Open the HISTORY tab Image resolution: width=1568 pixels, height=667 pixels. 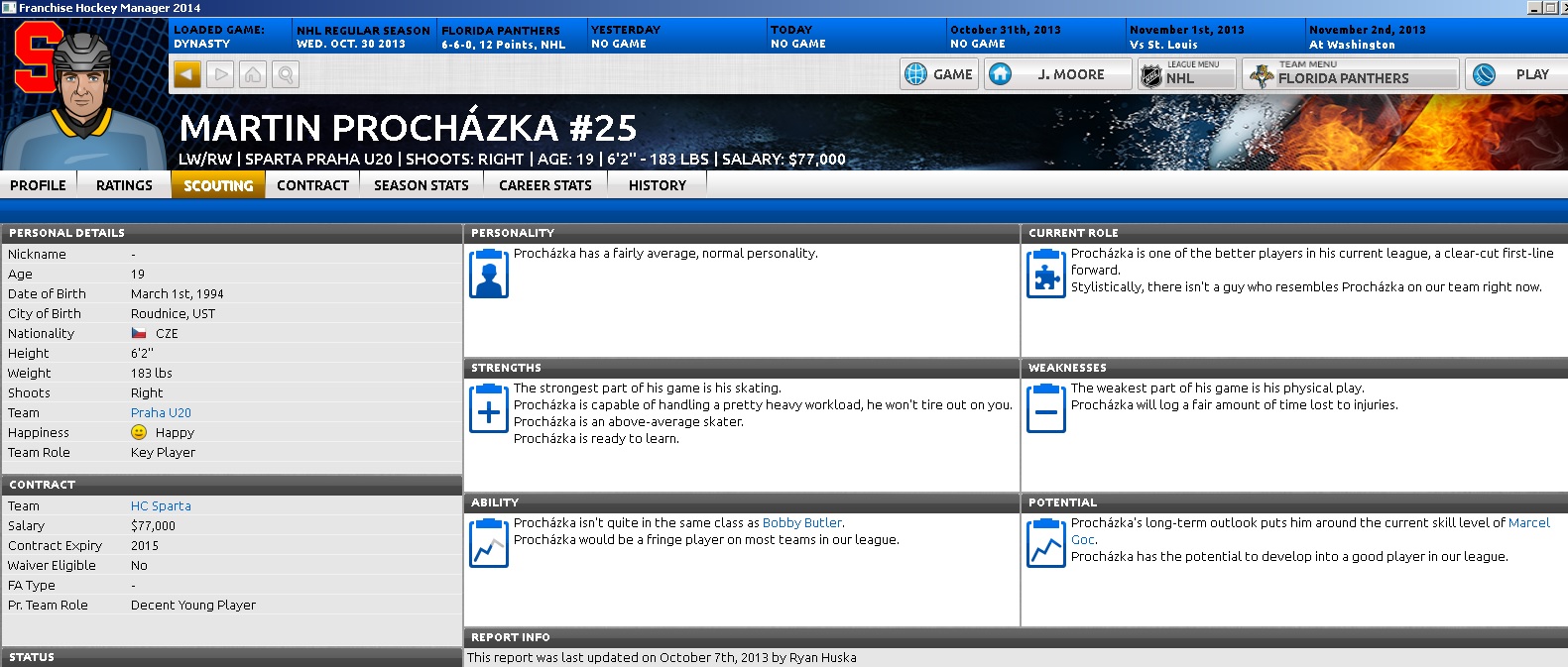(x=657, y=185)
